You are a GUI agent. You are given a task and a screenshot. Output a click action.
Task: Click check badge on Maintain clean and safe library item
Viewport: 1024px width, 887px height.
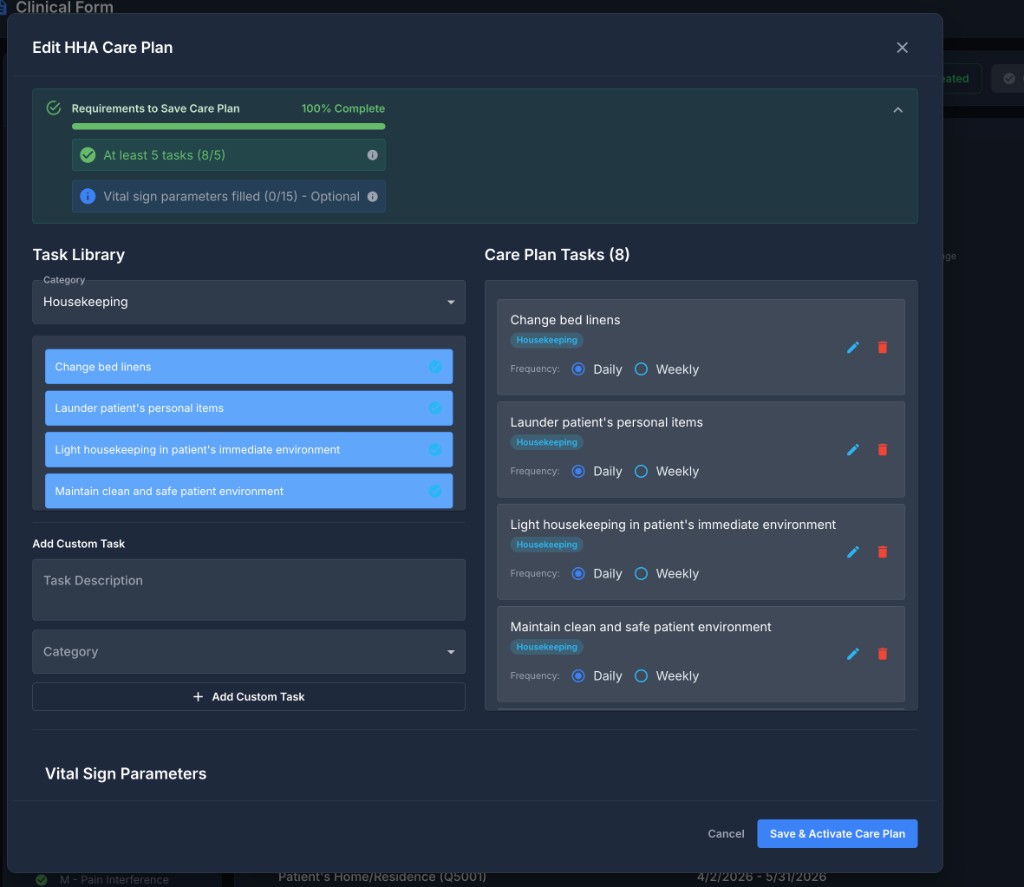(x=435, y=491)
